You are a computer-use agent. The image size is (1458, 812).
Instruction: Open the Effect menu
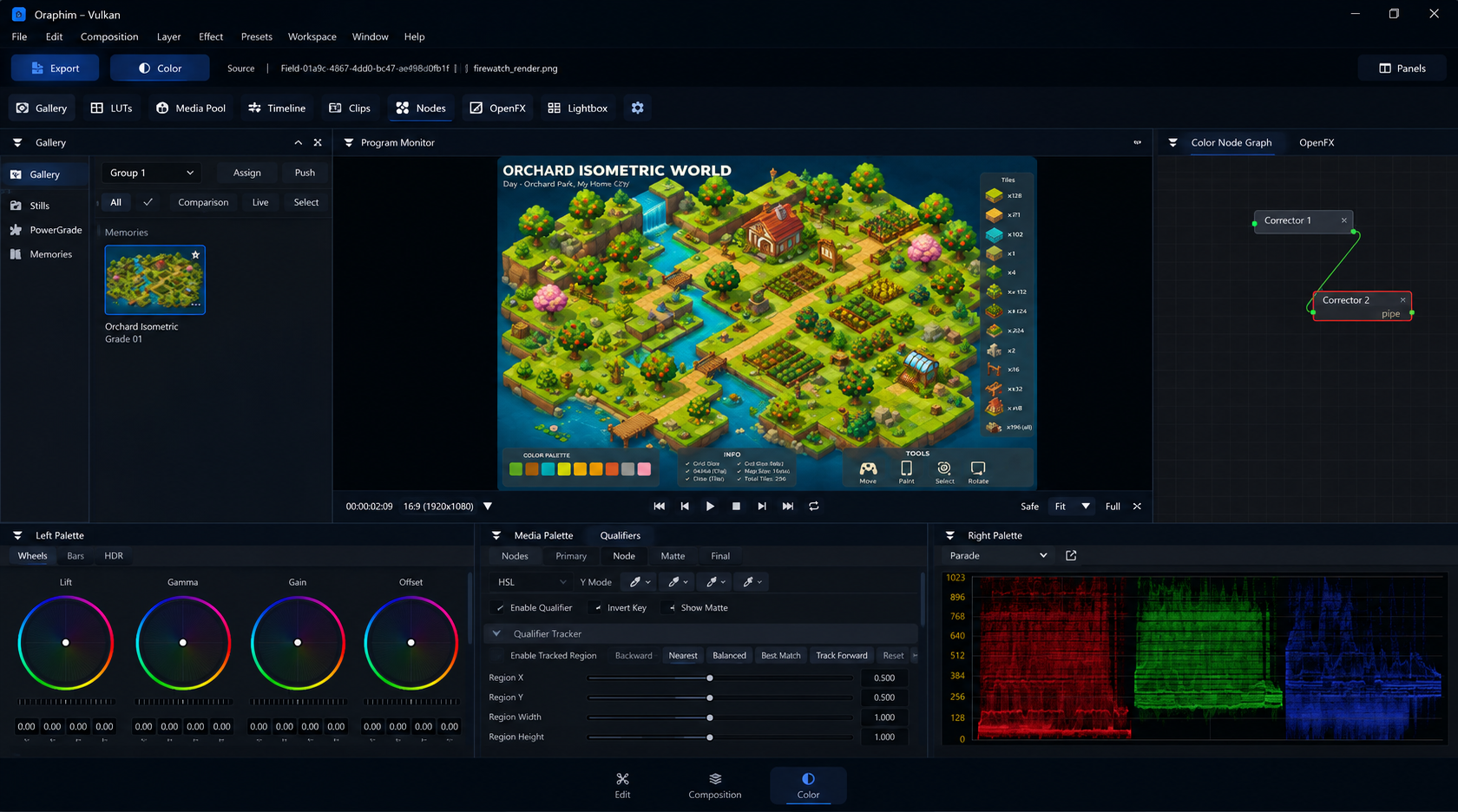click(x=211, y=37)
